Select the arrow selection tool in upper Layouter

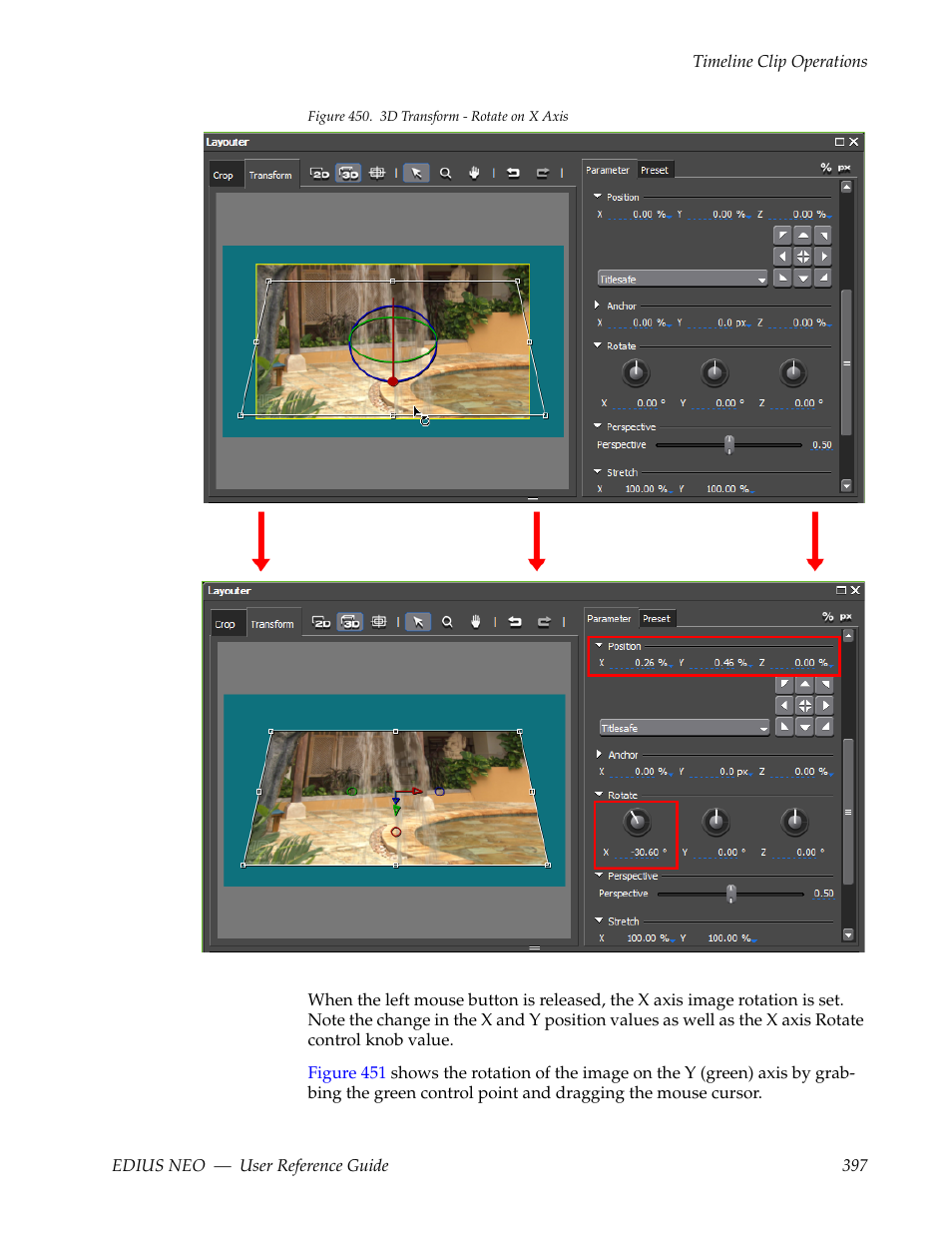[x=417, y=173]
